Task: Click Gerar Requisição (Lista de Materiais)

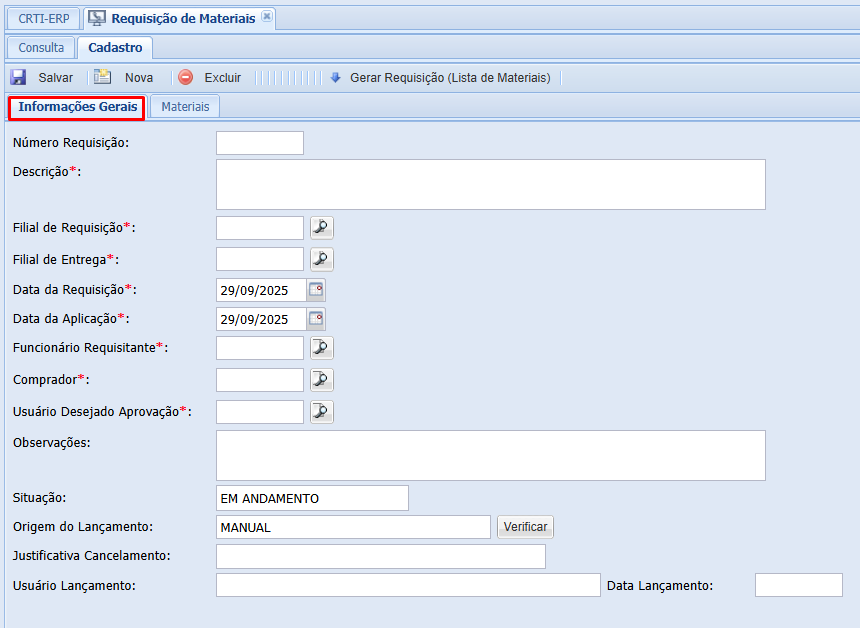Action: 450,78
